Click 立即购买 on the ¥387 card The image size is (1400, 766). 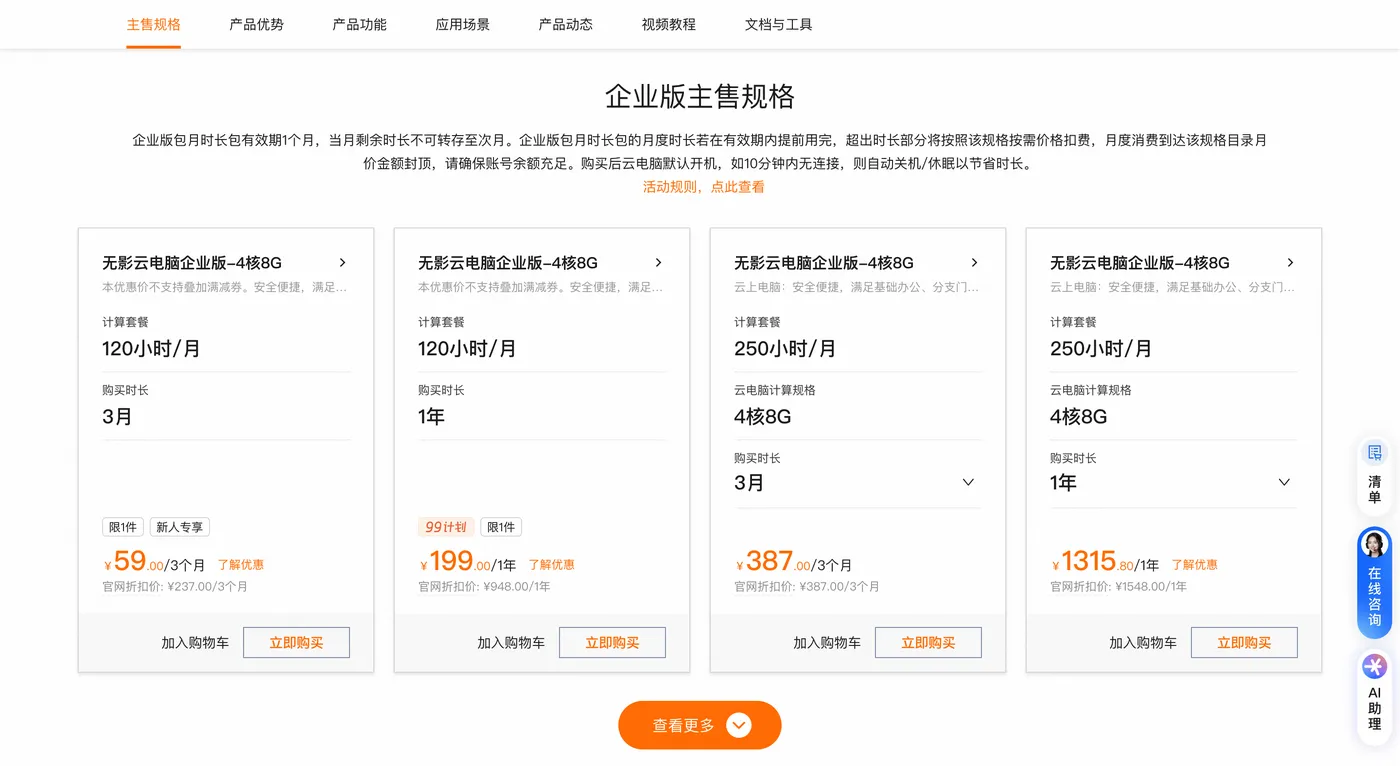point(928,643)
